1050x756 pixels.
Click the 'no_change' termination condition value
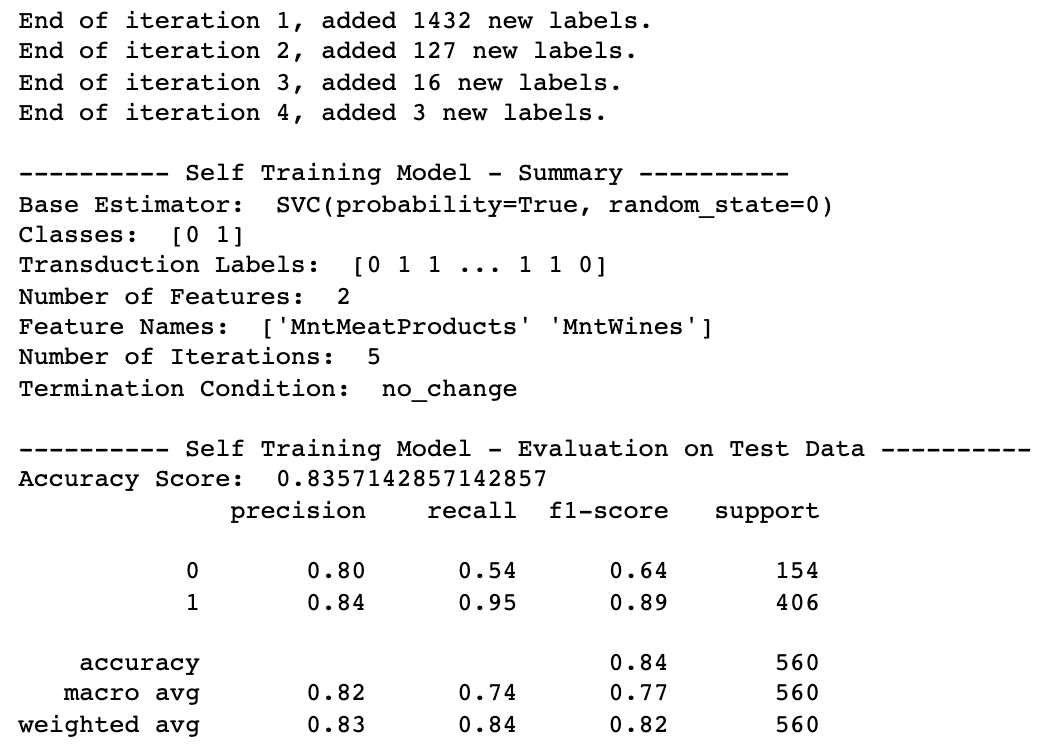[x=449, y=388]
